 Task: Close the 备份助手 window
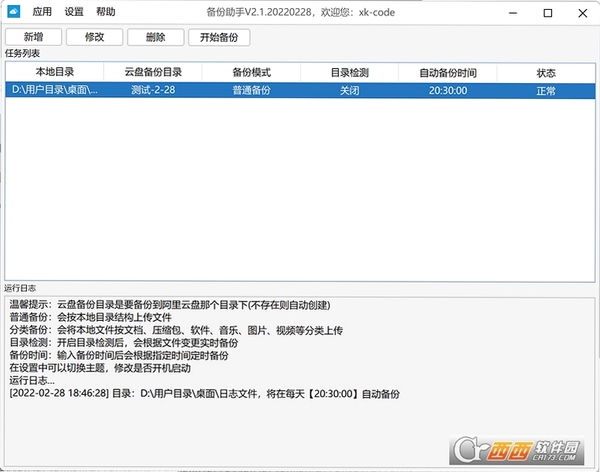click(582, 13)
